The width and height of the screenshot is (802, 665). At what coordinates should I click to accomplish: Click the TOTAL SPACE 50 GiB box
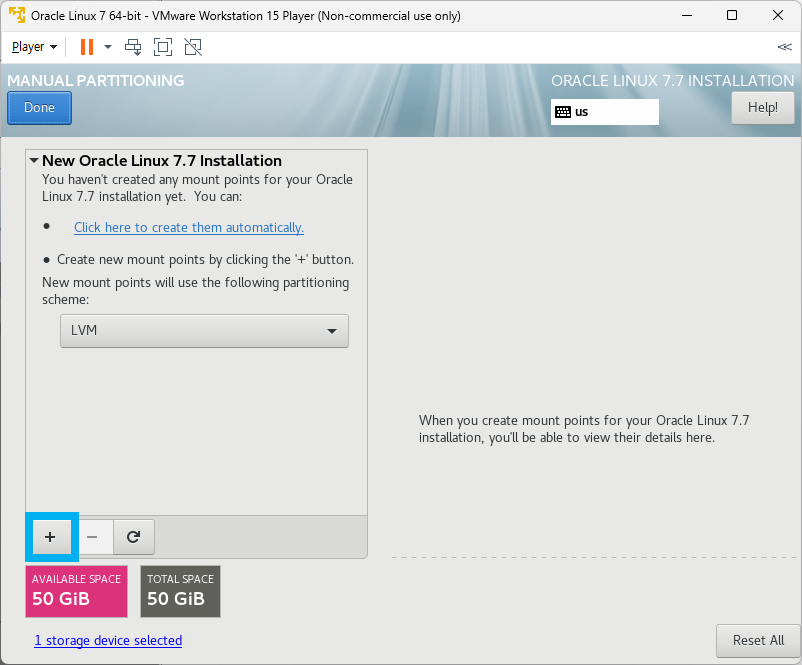tap(180, 591)
